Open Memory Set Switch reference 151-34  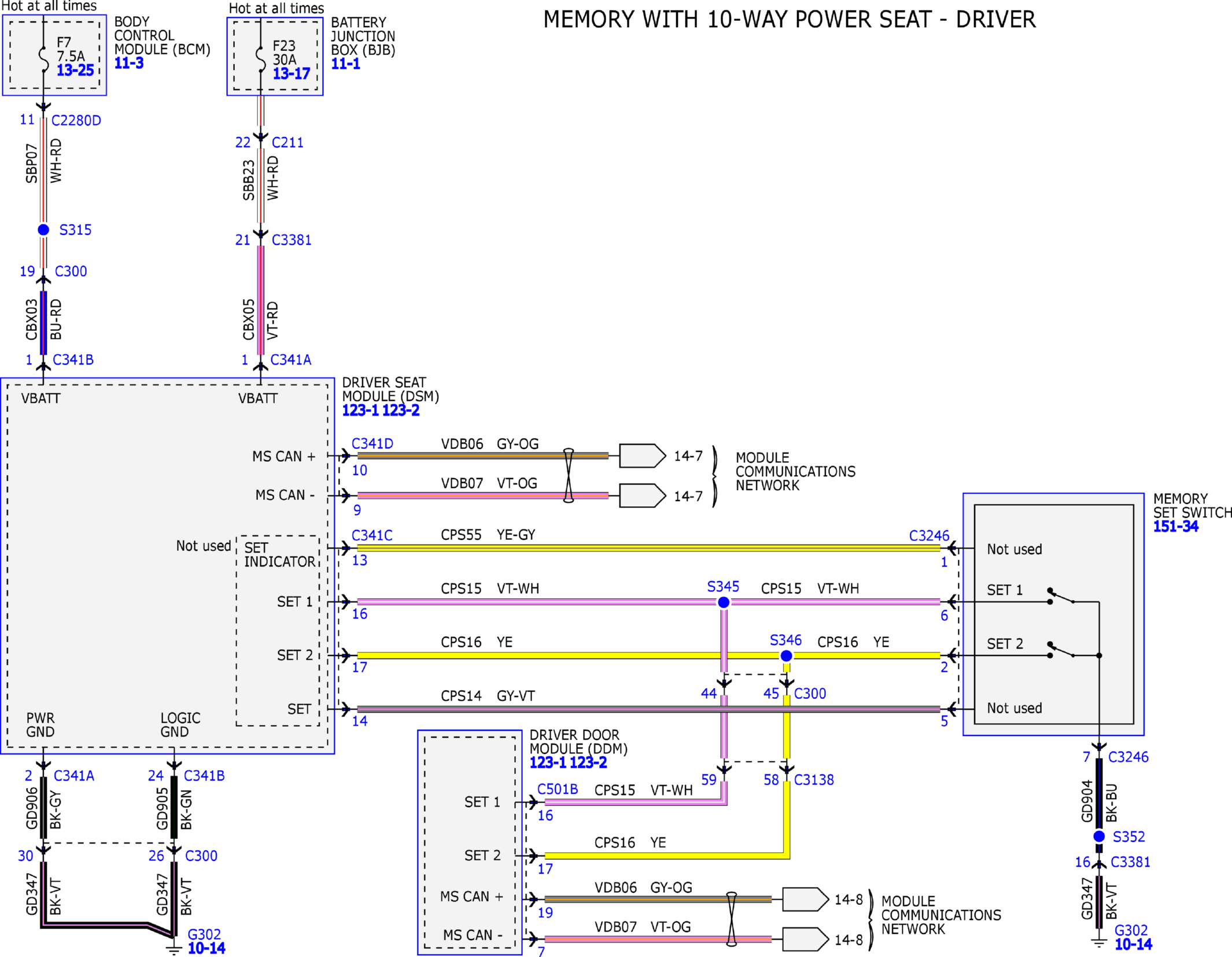tap(1175, 527)
